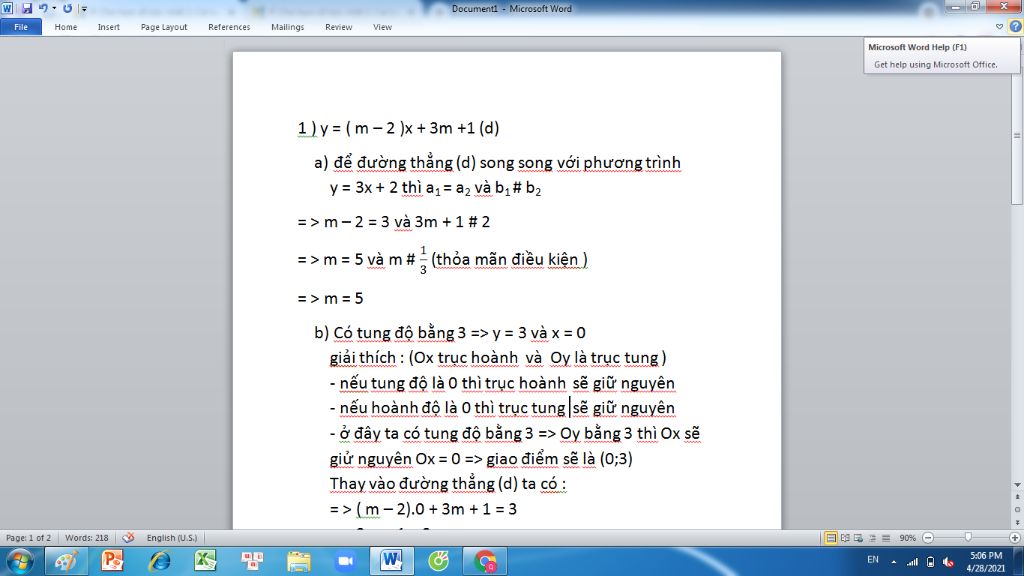Image resolution: width=1024 pixels, height=576 pixels.
Task: Click the EN input language indicator
Action: click(x=872, y=560)
